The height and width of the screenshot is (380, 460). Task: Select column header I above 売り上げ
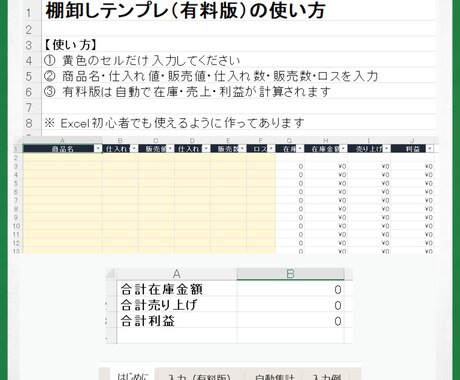pyautogui.click(x=369, y=140)
